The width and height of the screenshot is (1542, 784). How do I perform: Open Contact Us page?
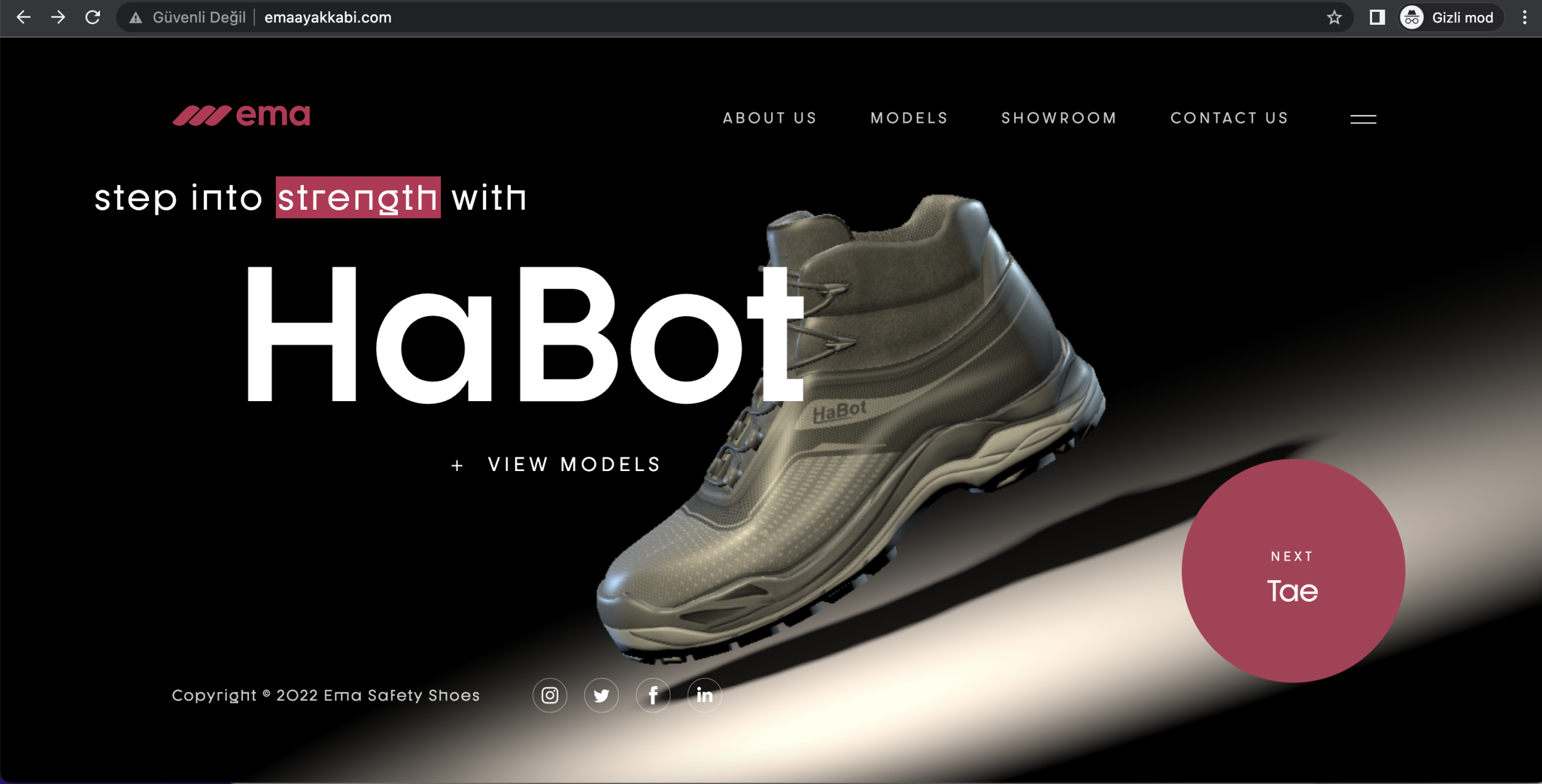1229,118
